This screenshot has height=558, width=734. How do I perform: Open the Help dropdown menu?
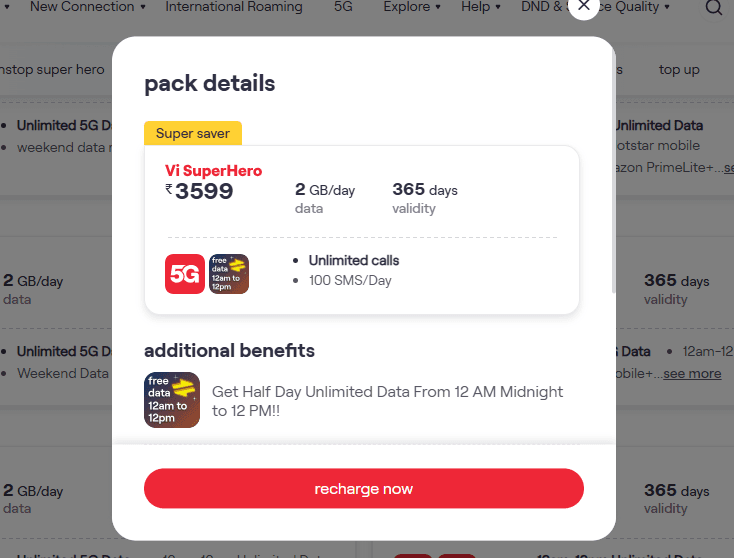[482, 7]
